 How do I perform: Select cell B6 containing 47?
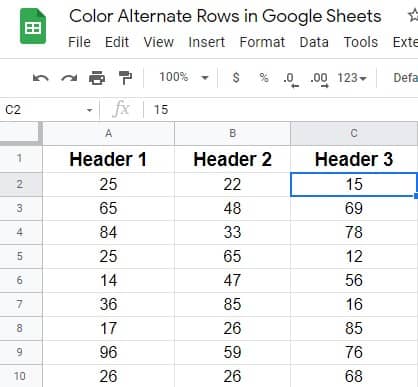click(x=232, y=280)
